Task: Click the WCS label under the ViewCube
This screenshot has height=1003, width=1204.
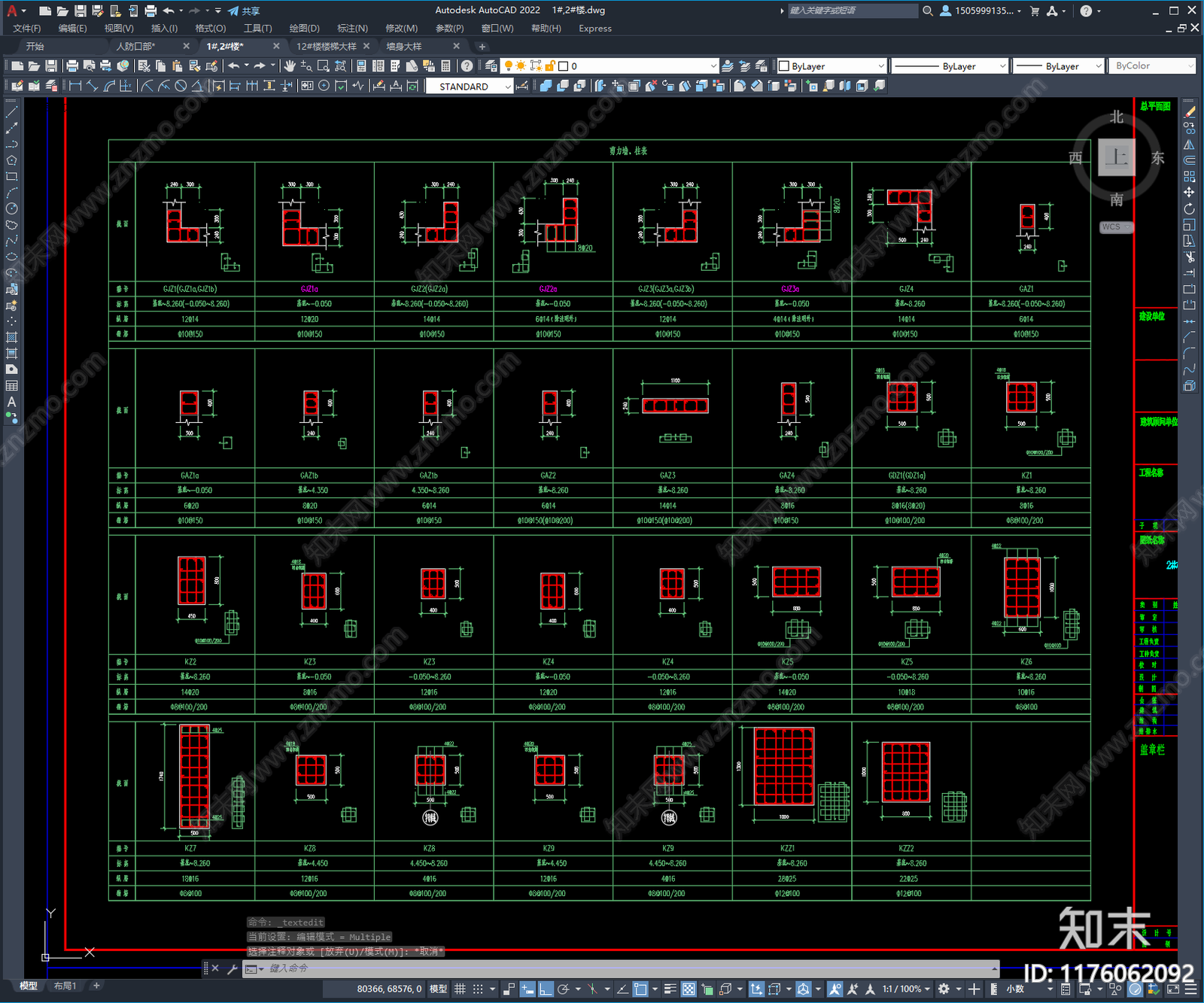Action: [x=1111, y=227]
